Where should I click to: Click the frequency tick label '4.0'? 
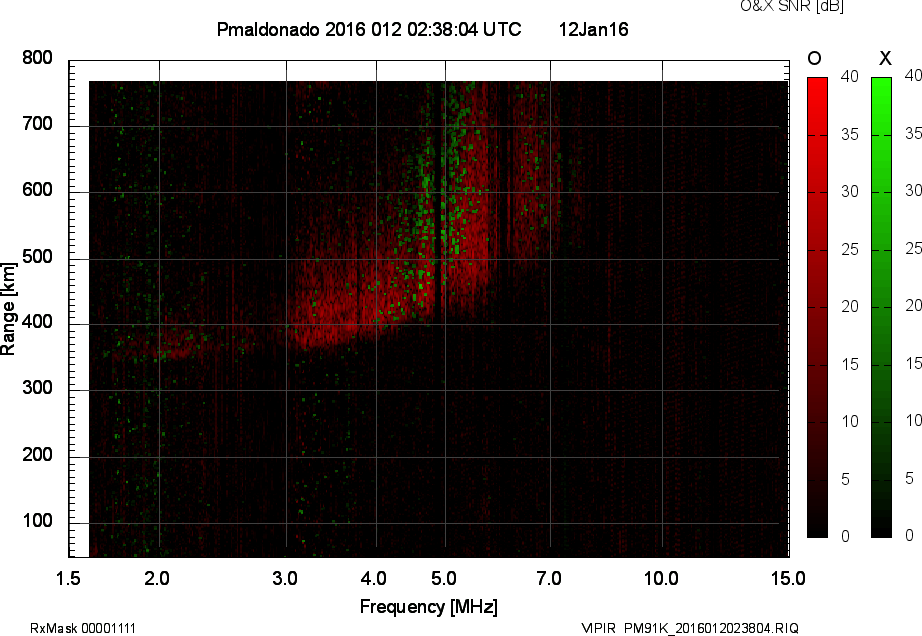pyautogui.click(x=374, y=578)
